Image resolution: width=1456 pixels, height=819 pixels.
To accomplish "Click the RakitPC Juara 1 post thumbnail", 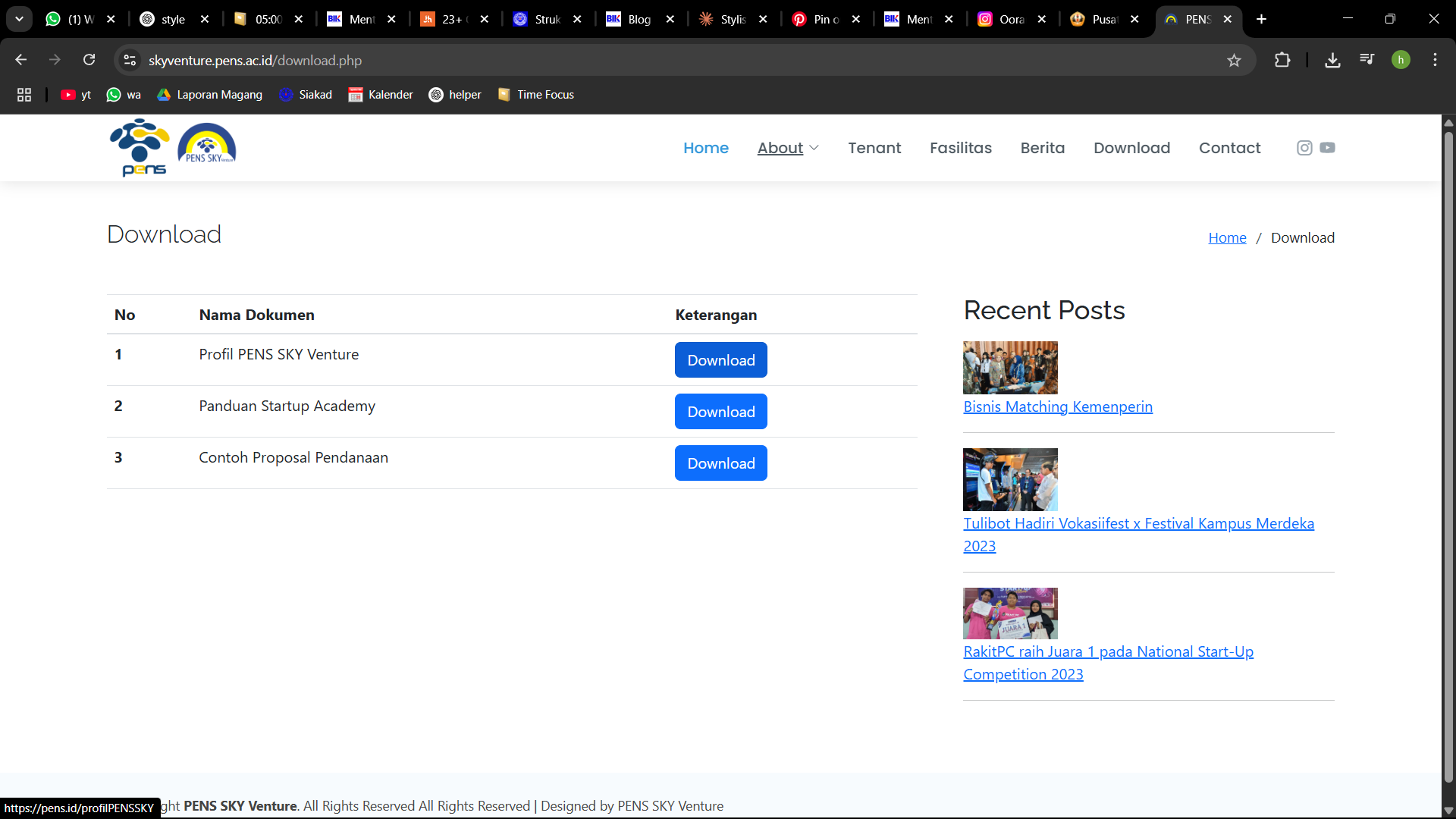I will (x=1009, y=613).
